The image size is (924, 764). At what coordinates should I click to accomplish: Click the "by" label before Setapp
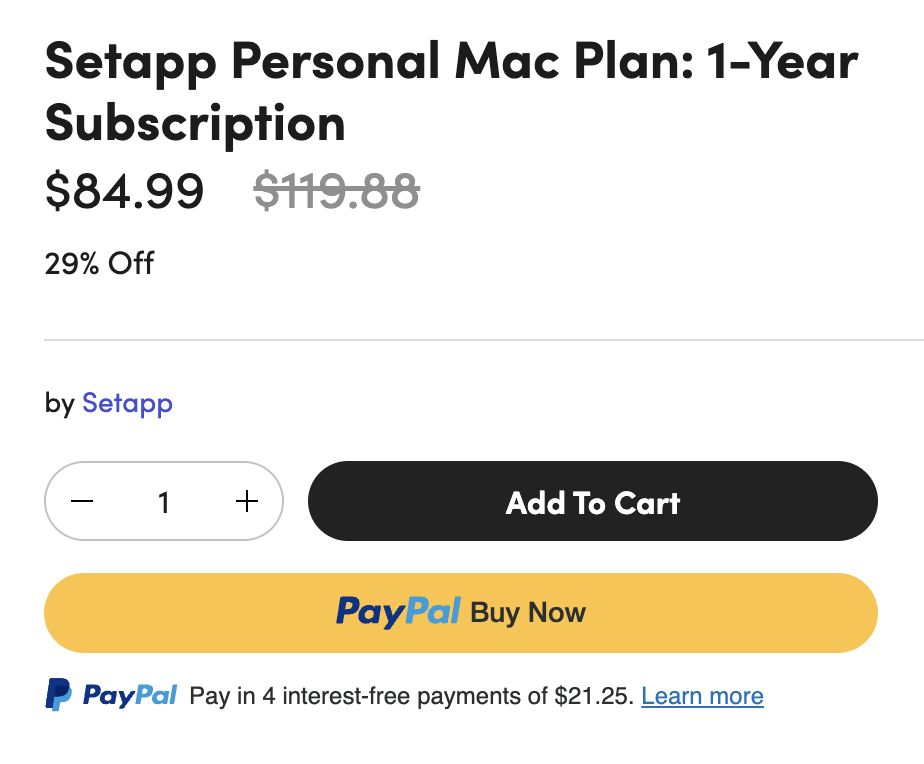tap(60, 404)
